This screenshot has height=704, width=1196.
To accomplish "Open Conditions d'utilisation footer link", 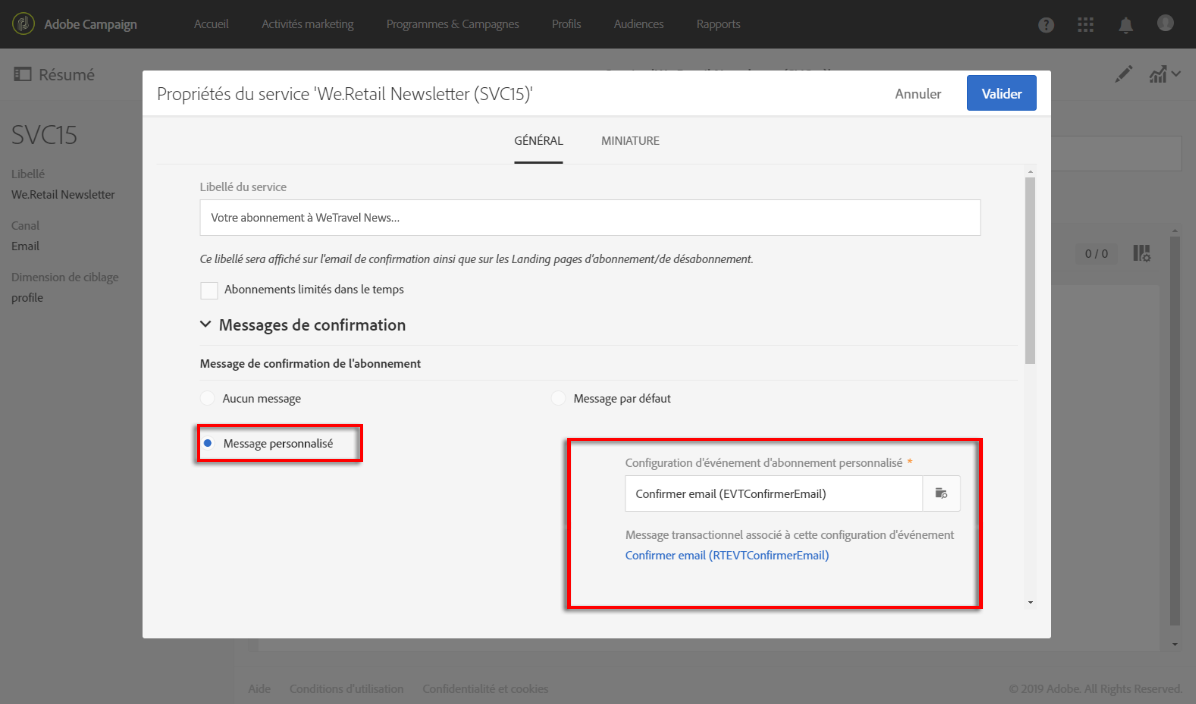I will pos(346,689).
